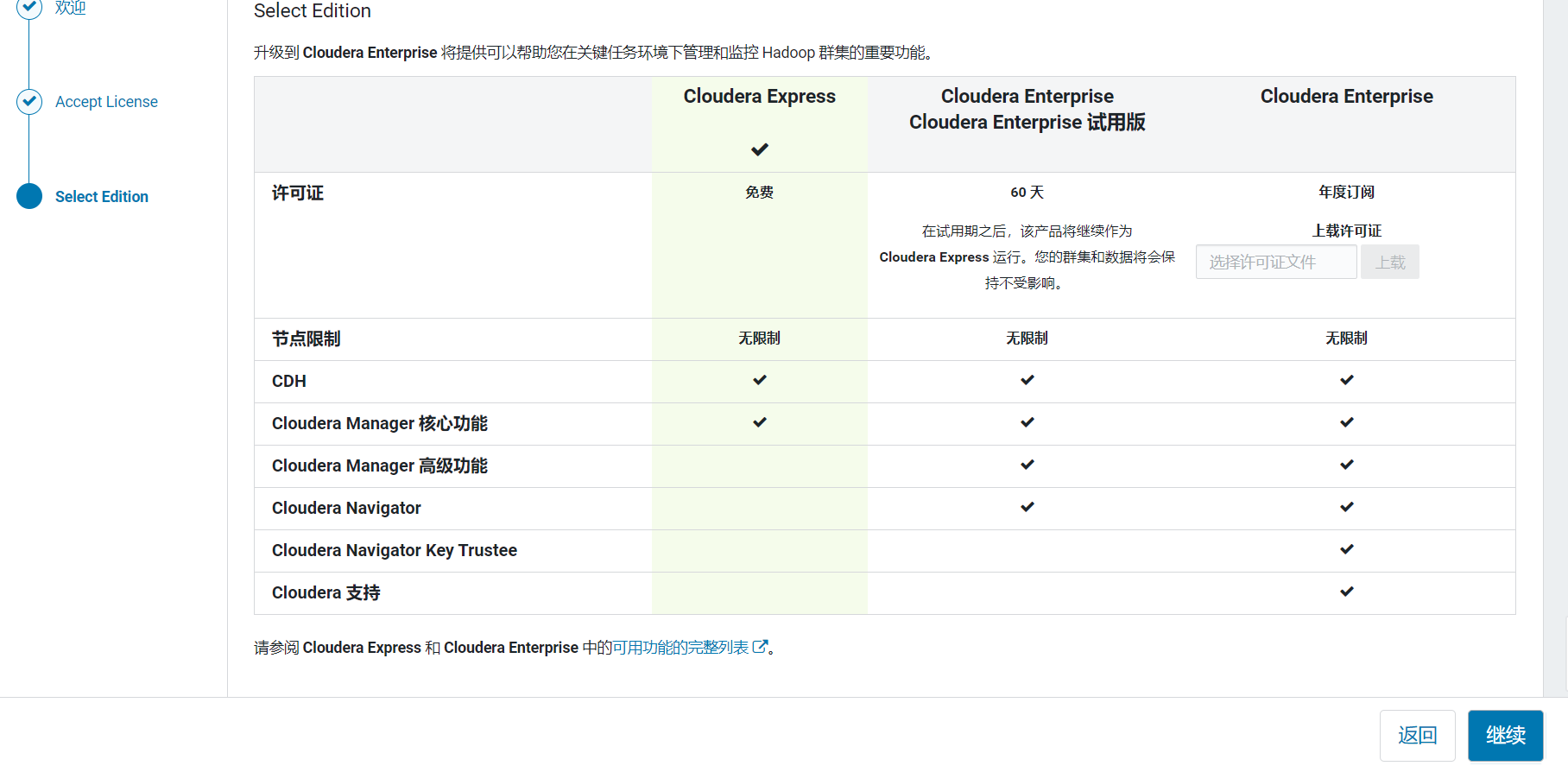
Task: Click the Cloudera Manager 核心功能 row label
Action: [x=380, y=423]
